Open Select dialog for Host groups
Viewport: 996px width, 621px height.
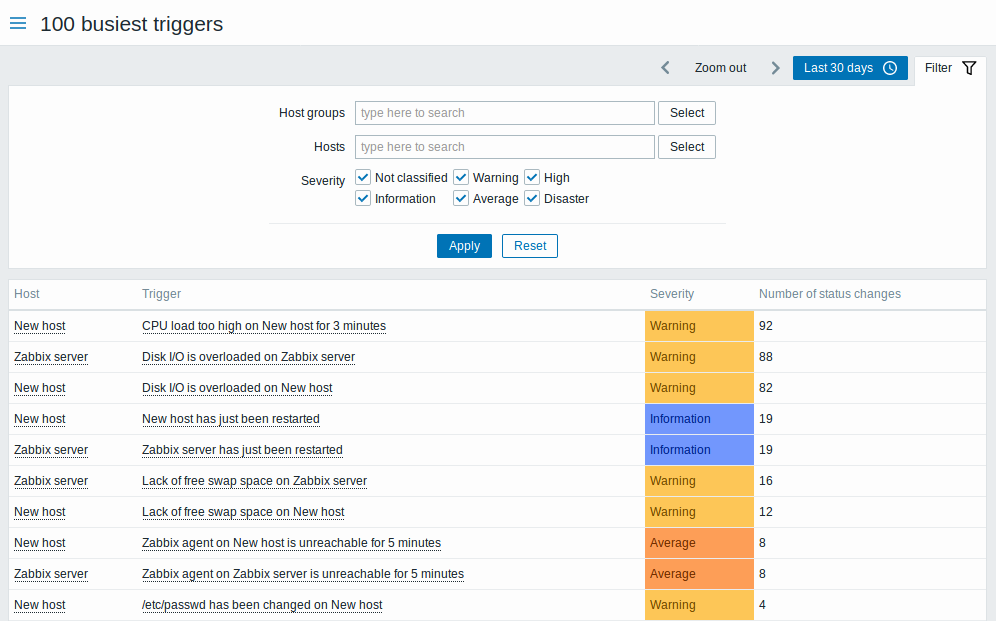686,113
